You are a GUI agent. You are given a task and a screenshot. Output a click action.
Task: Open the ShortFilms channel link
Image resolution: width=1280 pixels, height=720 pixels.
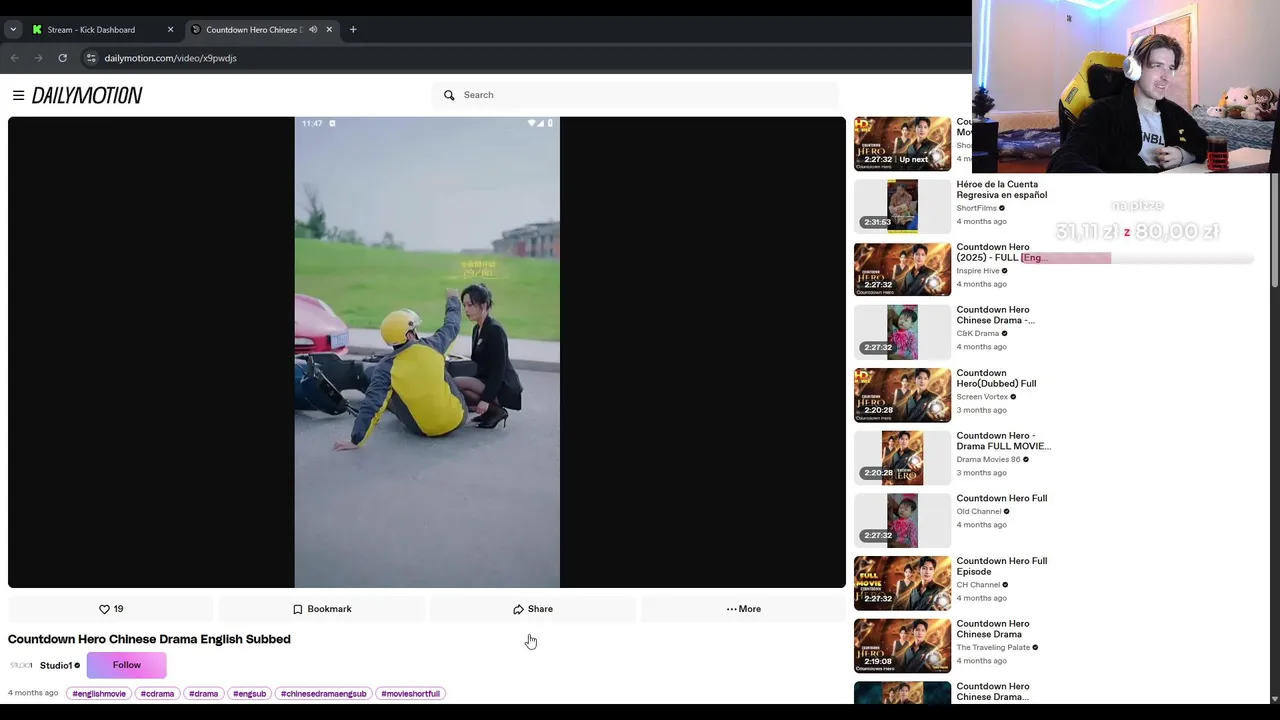976,208
